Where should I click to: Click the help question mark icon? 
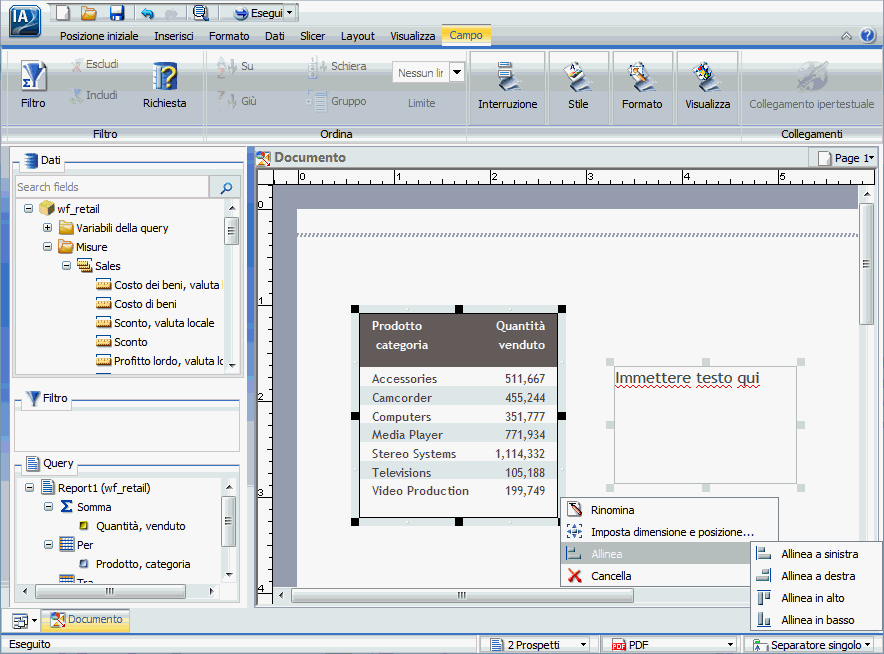[868, 36]
